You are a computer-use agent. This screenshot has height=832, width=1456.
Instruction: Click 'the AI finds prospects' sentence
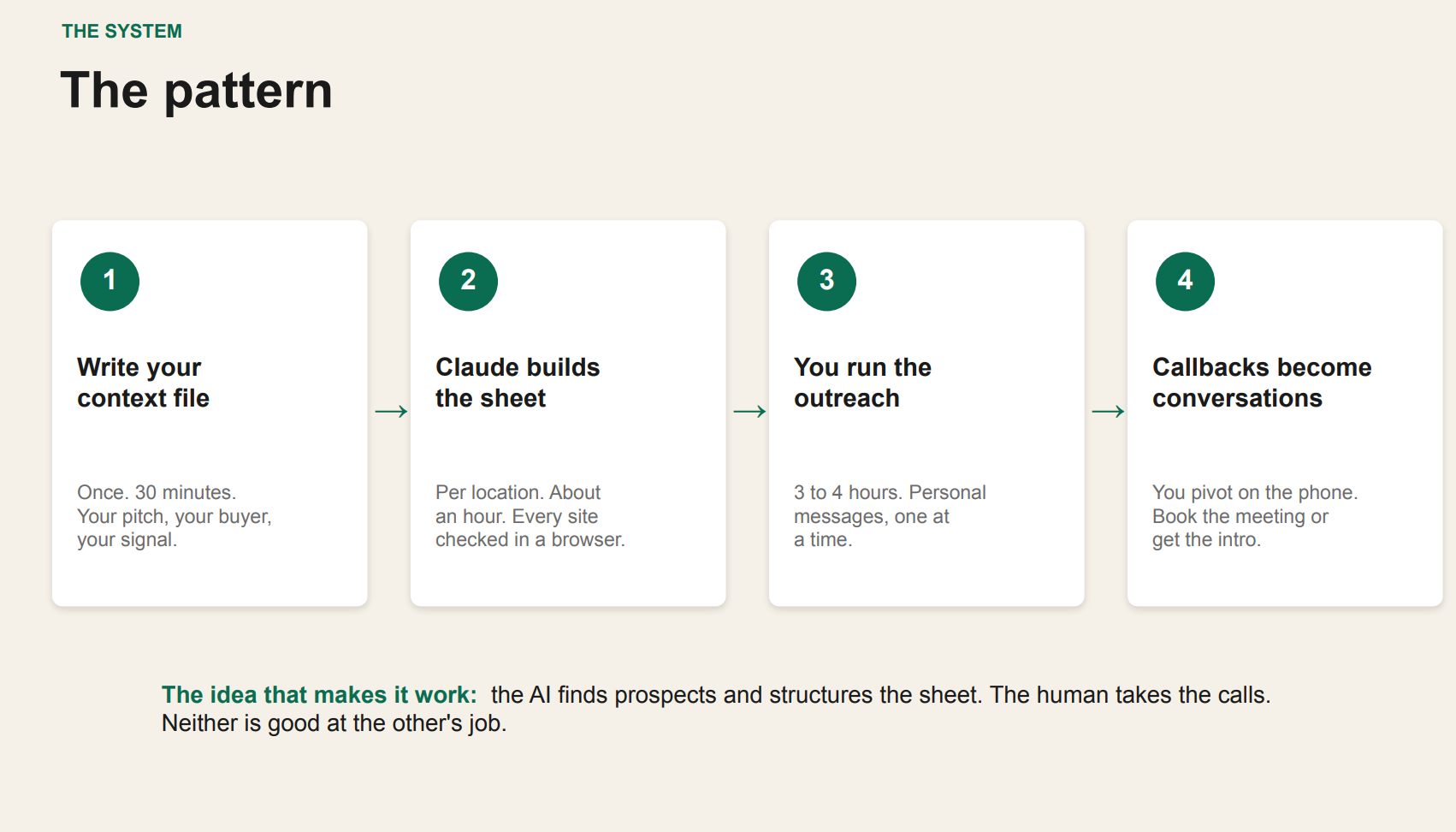[737, 695]
